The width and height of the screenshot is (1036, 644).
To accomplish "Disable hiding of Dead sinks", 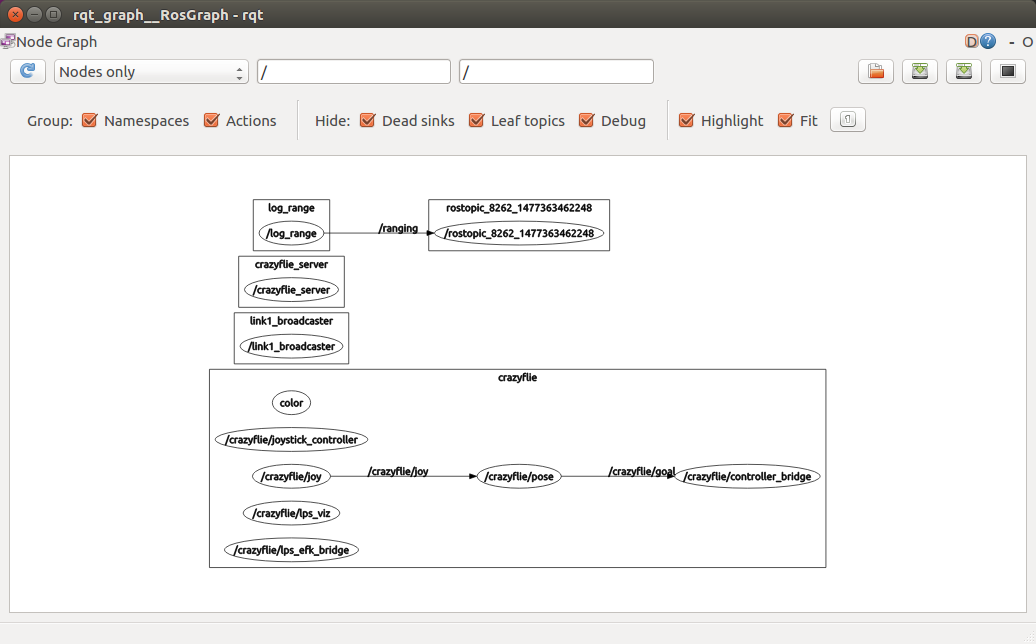I will [367, 121].
